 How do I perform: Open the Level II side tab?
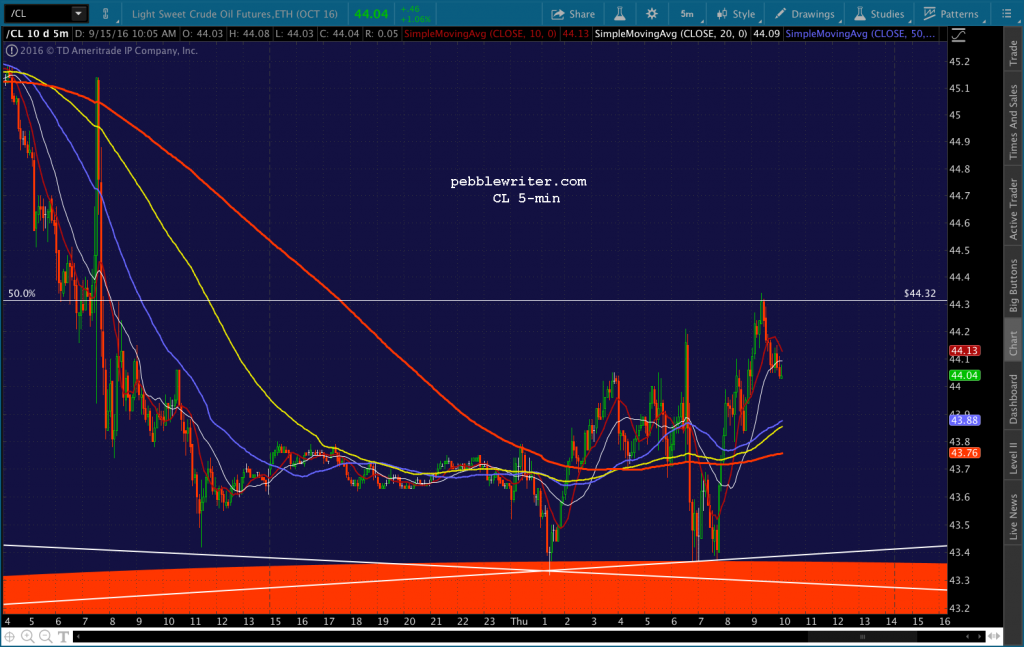pos(1013,457)
